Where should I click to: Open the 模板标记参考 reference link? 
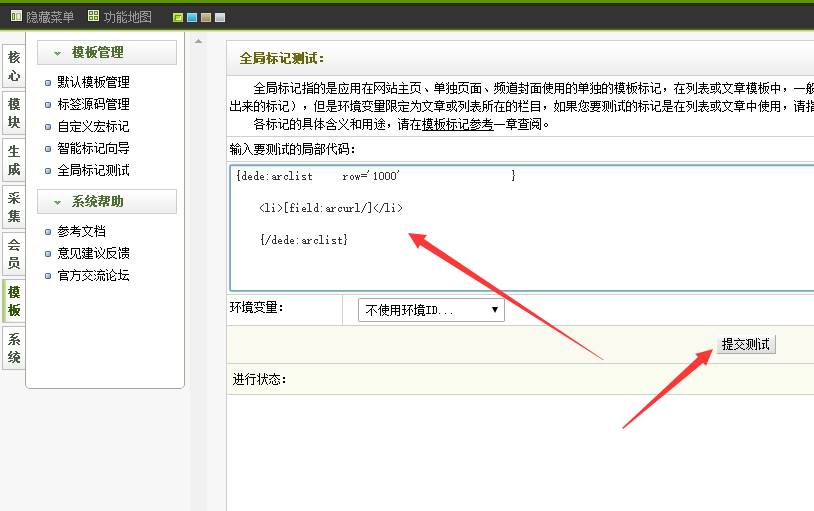click(x=457, y=125)
